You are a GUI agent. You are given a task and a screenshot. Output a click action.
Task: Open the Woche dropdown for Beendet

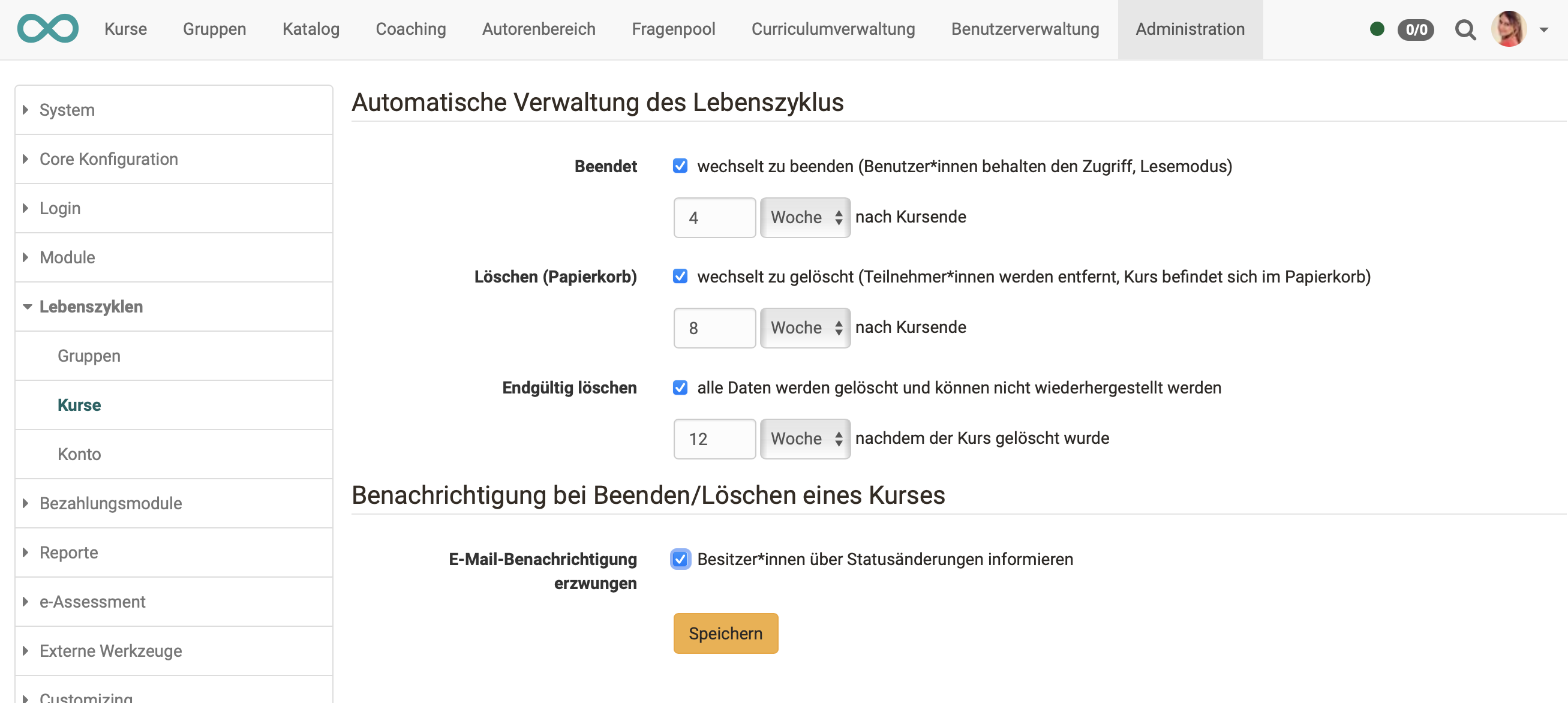tap(805, 217)
